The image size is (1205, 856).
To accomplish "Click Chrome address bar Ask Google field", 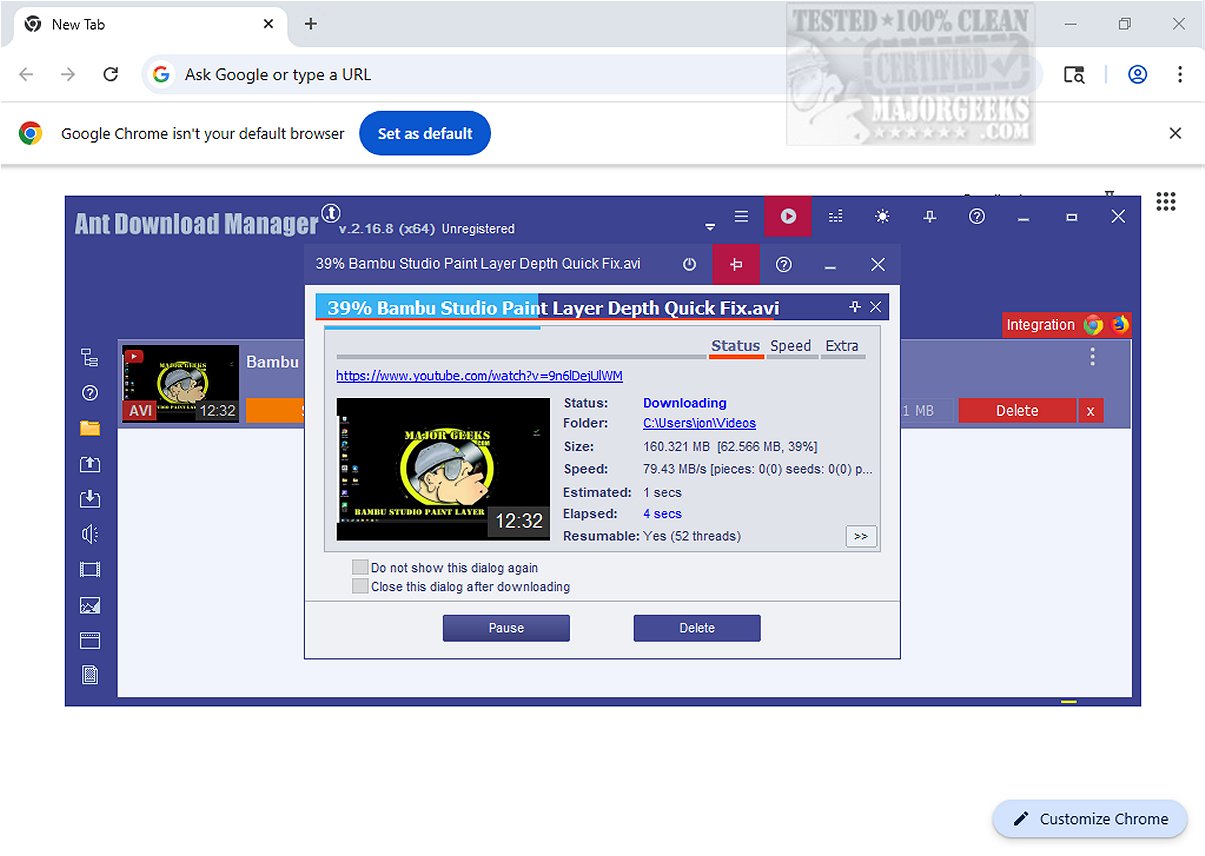I will pos(592,75).
